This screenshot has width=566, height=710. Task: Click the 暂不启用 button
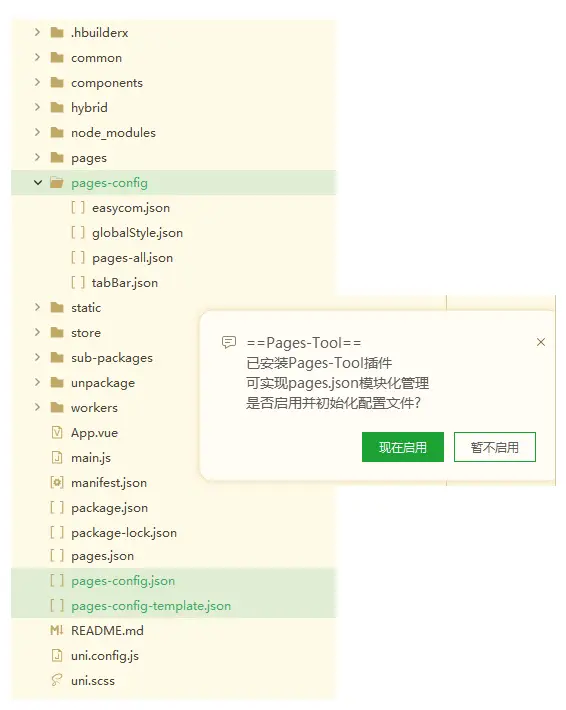click(x=494, y=447)
